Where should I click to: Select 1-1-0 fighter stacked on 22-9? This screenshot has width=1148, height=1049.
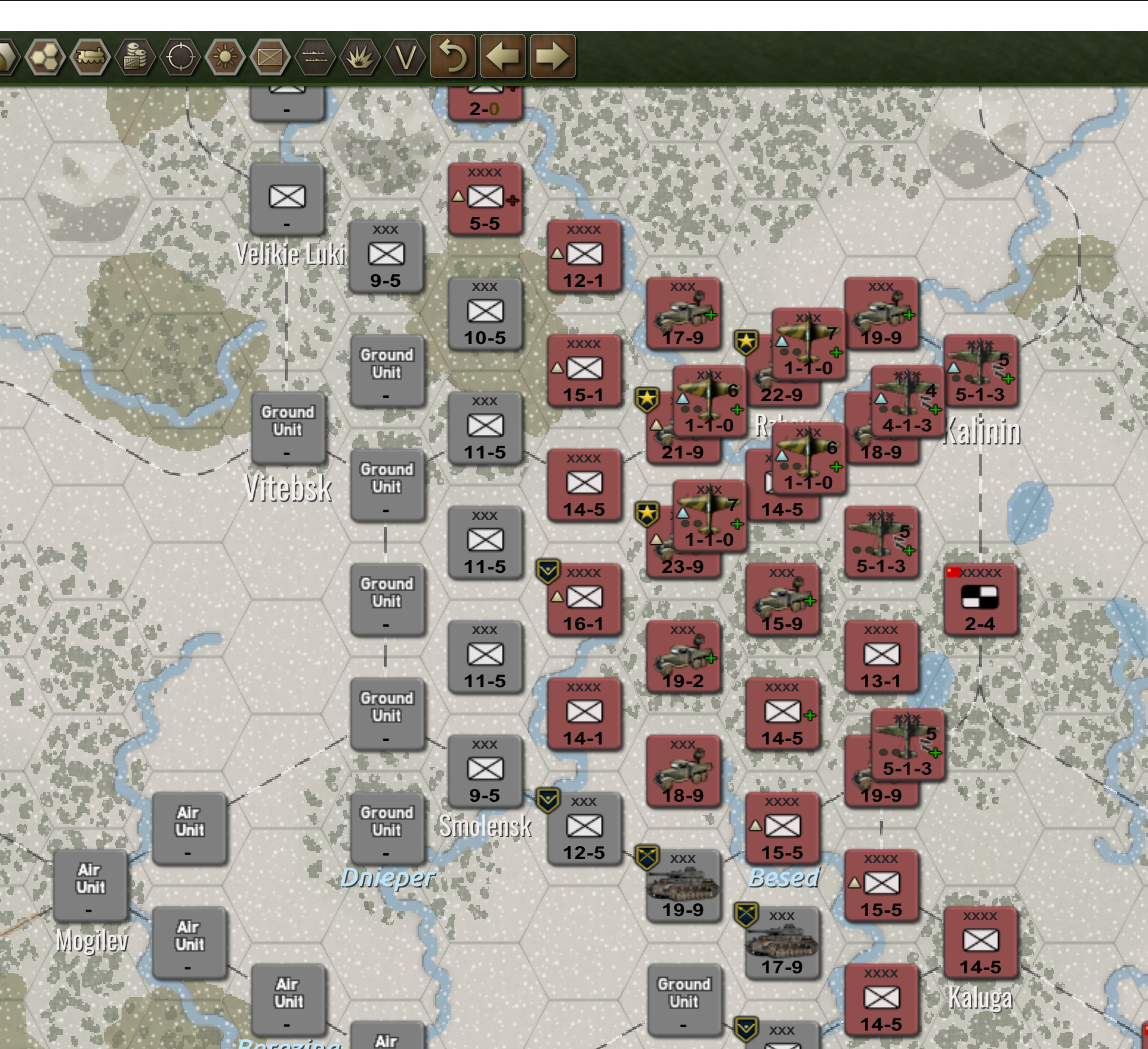(808, 344)
